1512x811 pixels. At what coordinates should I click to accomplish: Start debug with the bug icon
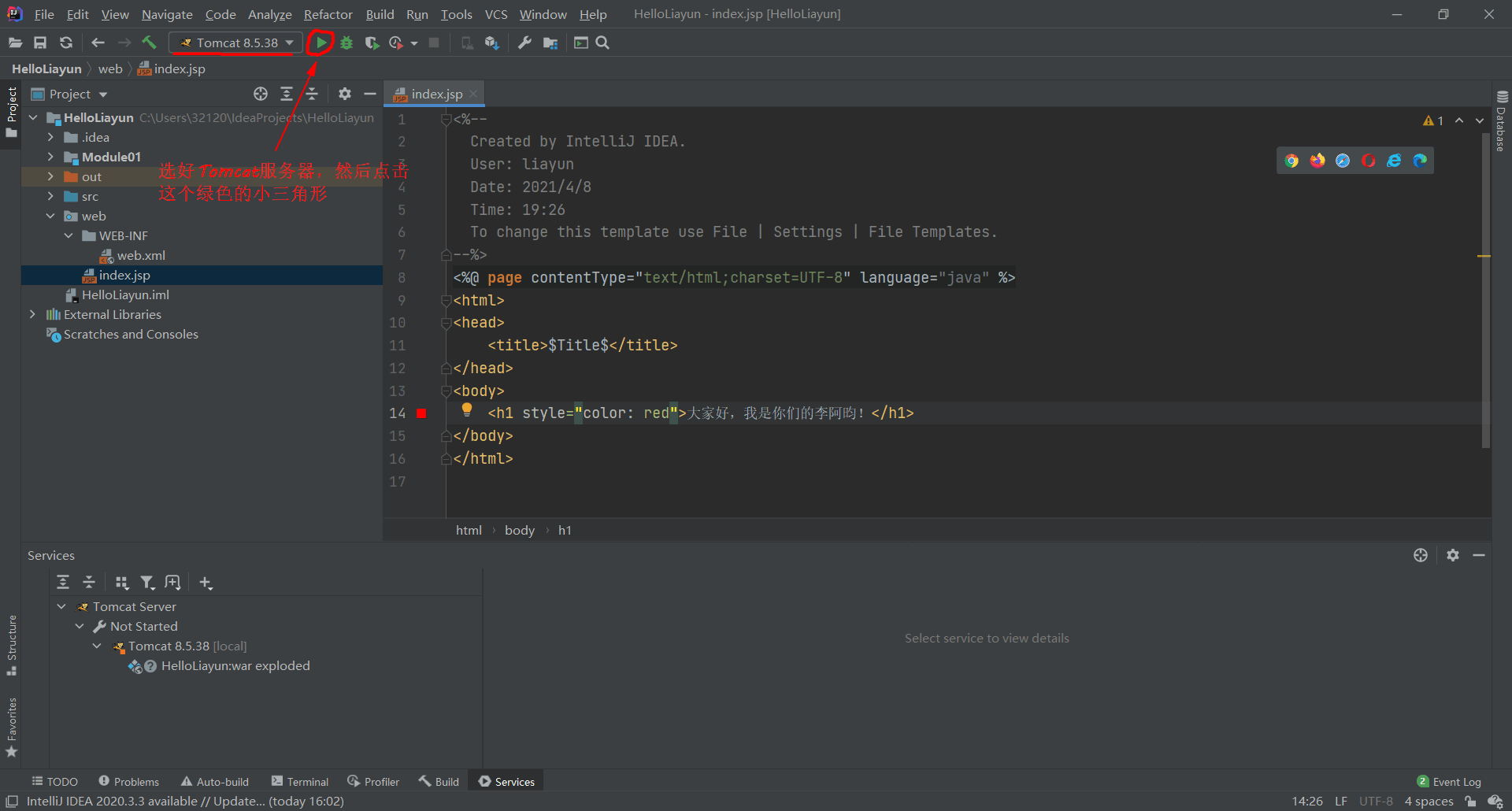[346, 43]
